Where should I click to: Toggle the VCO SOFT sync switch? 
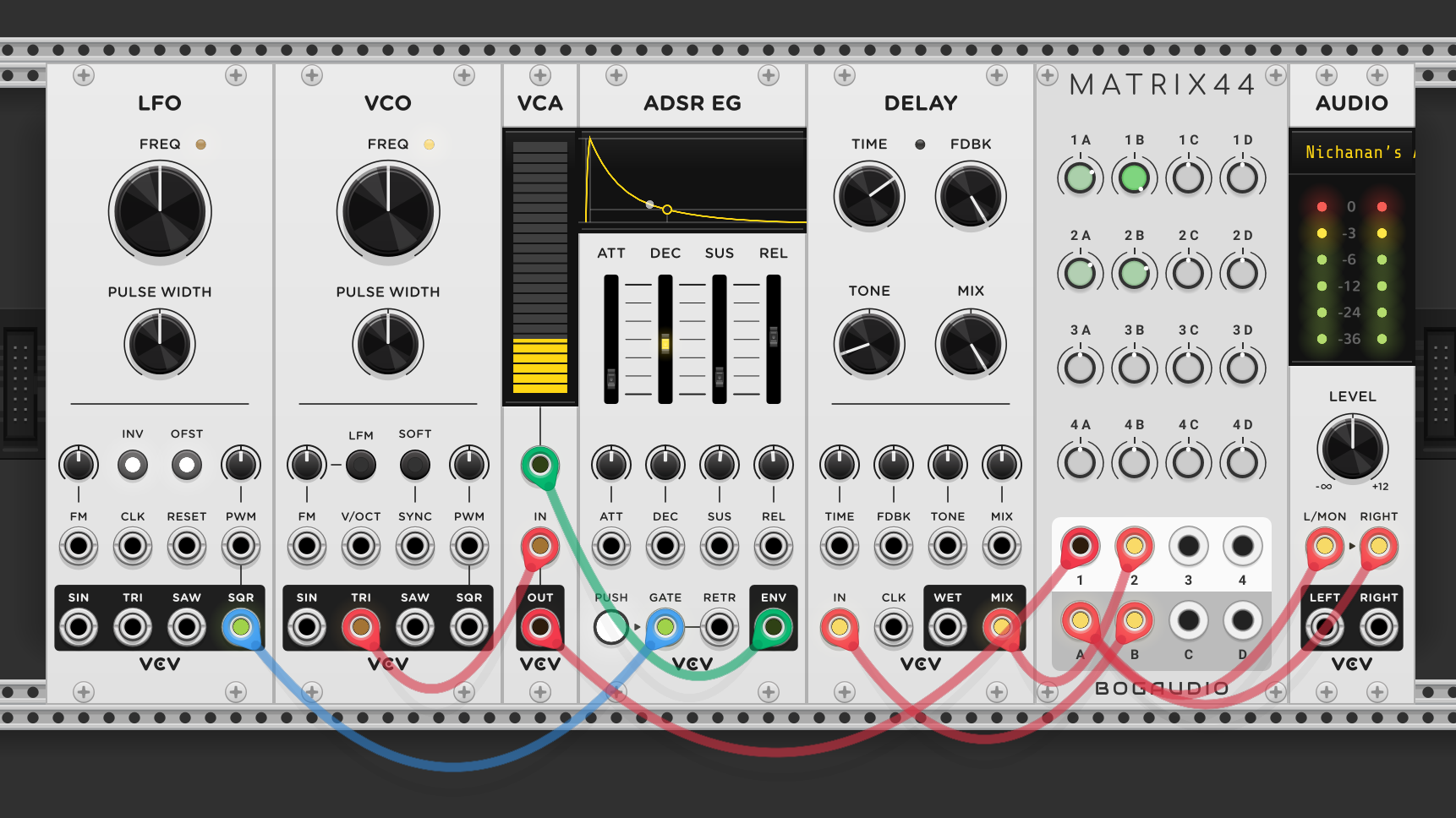point(415,465)
